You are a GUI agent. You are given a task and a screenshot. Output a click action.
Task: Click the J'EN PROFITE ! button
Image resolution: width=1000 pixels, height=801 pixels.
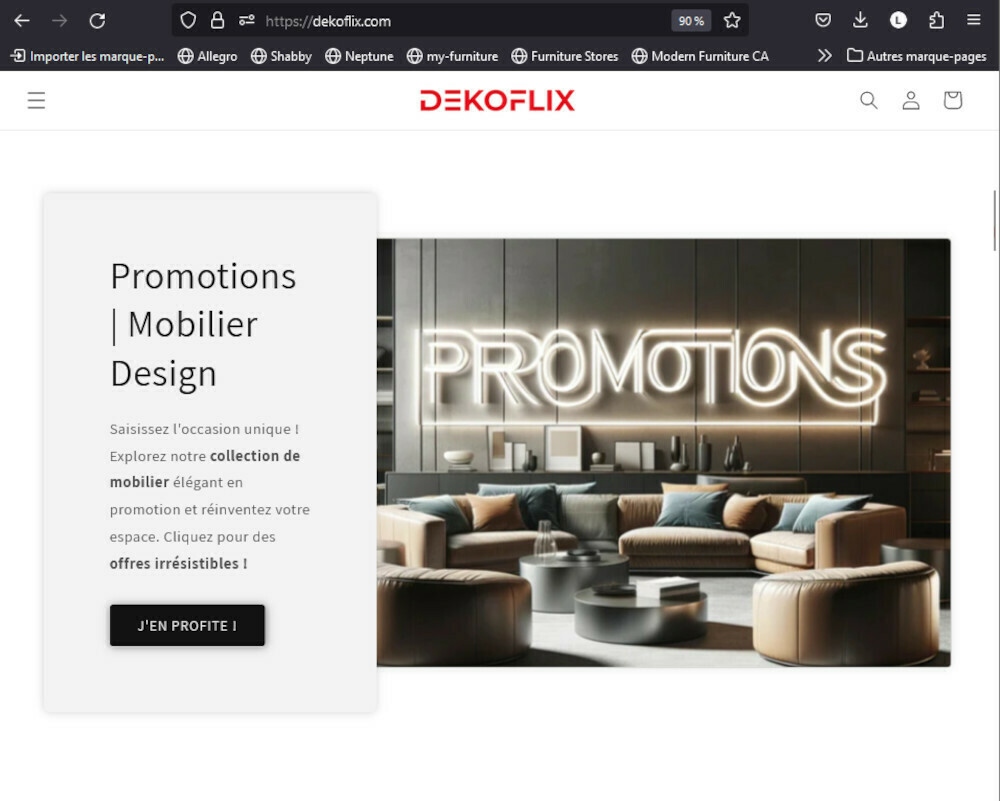(x=187, y=625)
